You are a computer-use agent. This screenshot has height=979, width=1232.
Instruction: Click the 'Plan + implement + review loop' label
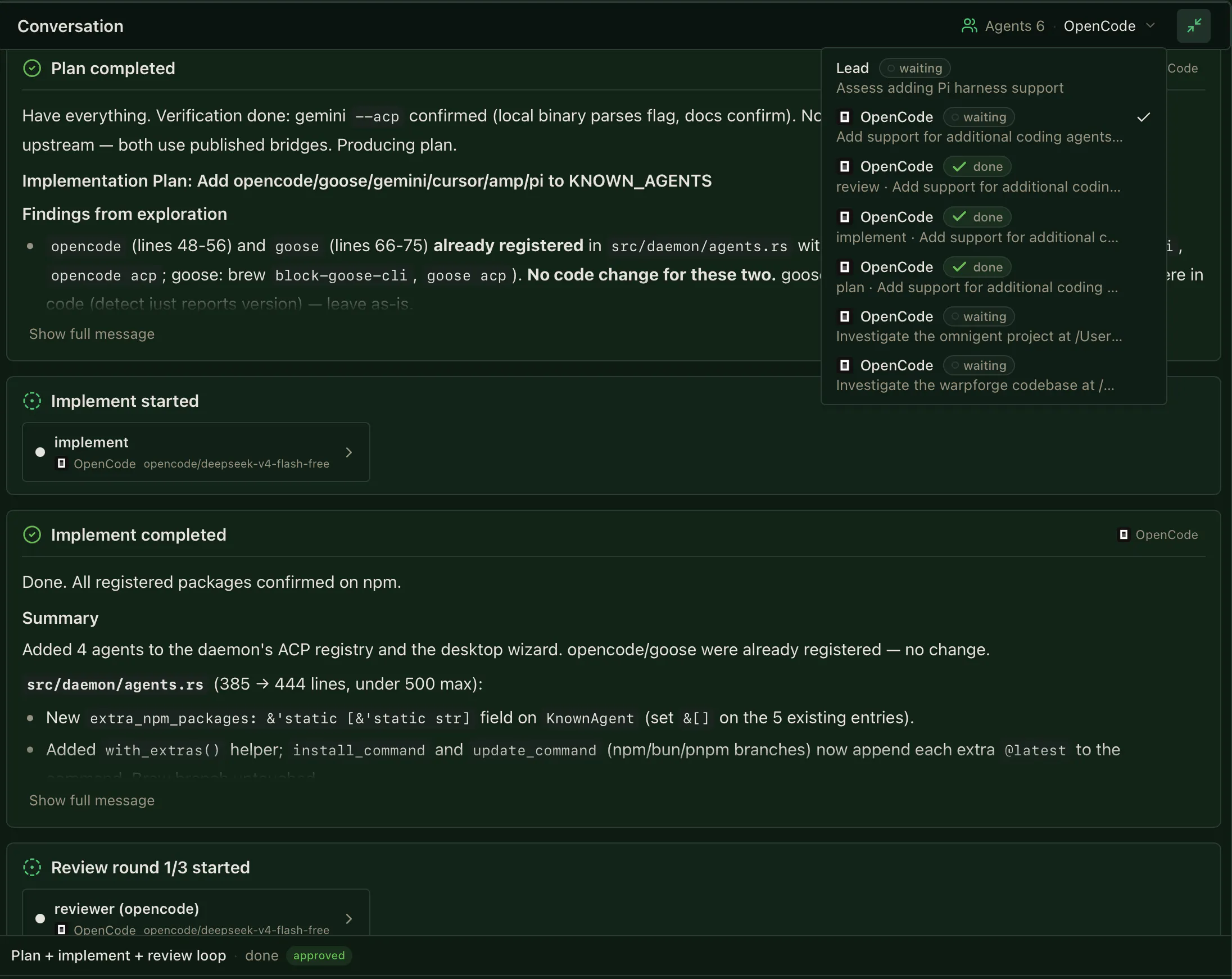(118, 955)
